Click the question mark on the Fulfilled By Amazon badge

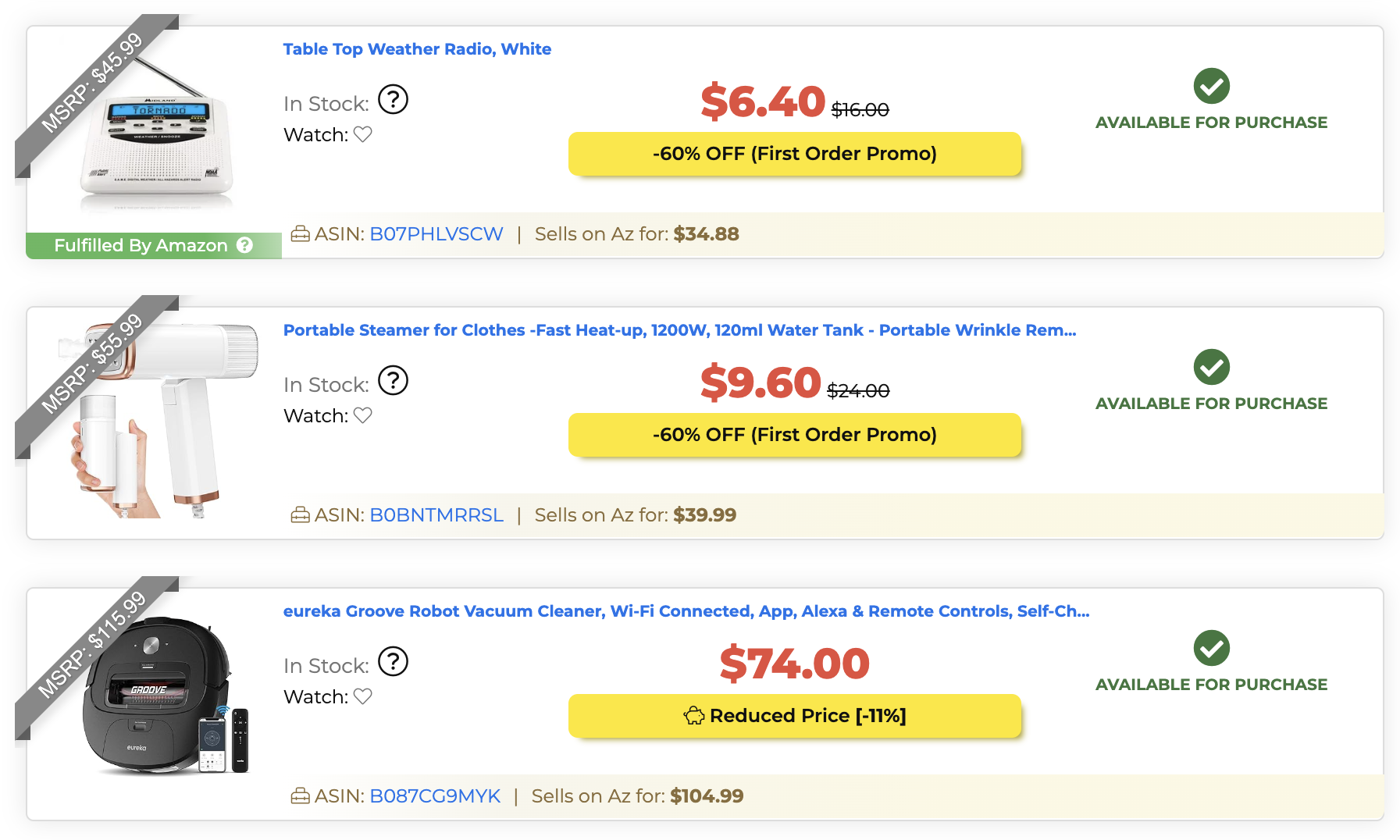pyautogui.click(x=246, y=244)
